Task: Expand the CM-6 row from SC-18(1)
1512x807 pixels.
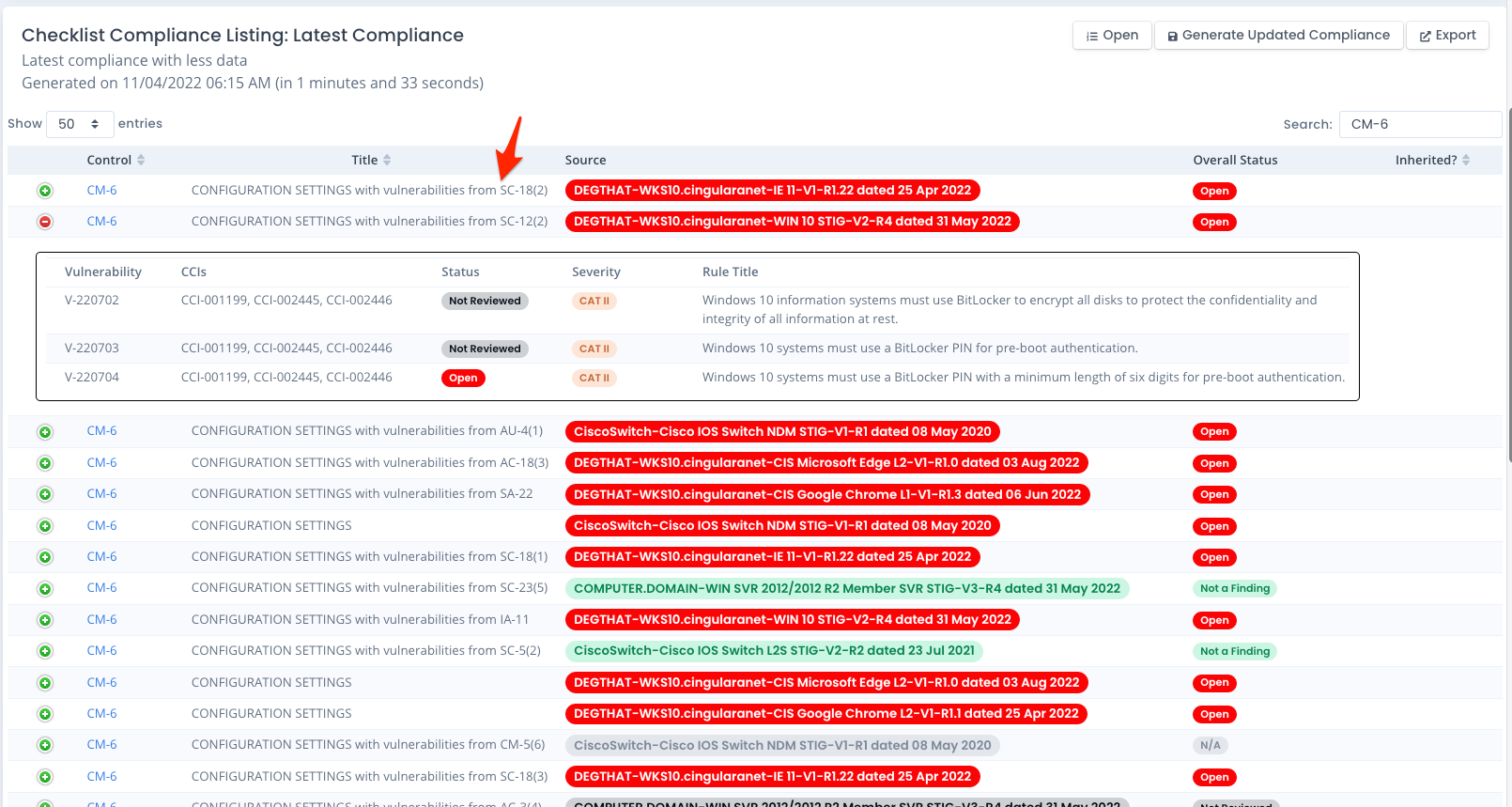Action: [x=45, y=557]
